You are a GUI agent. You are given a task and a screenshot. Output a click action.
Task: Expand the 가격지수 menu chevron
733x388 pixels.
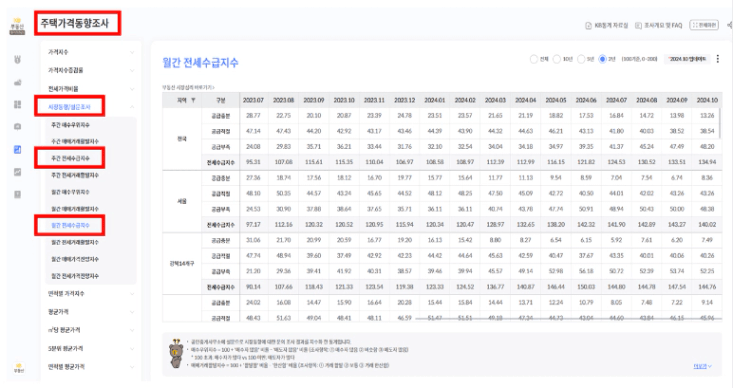(x=132, y=52)
